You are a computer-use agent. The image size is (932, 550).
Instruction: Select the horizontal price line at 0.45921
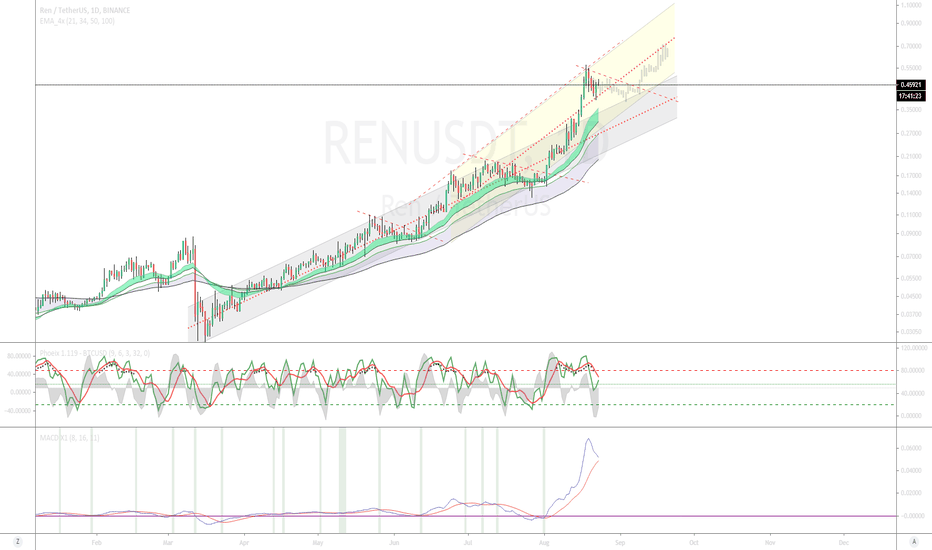click(x=465, y=85)
